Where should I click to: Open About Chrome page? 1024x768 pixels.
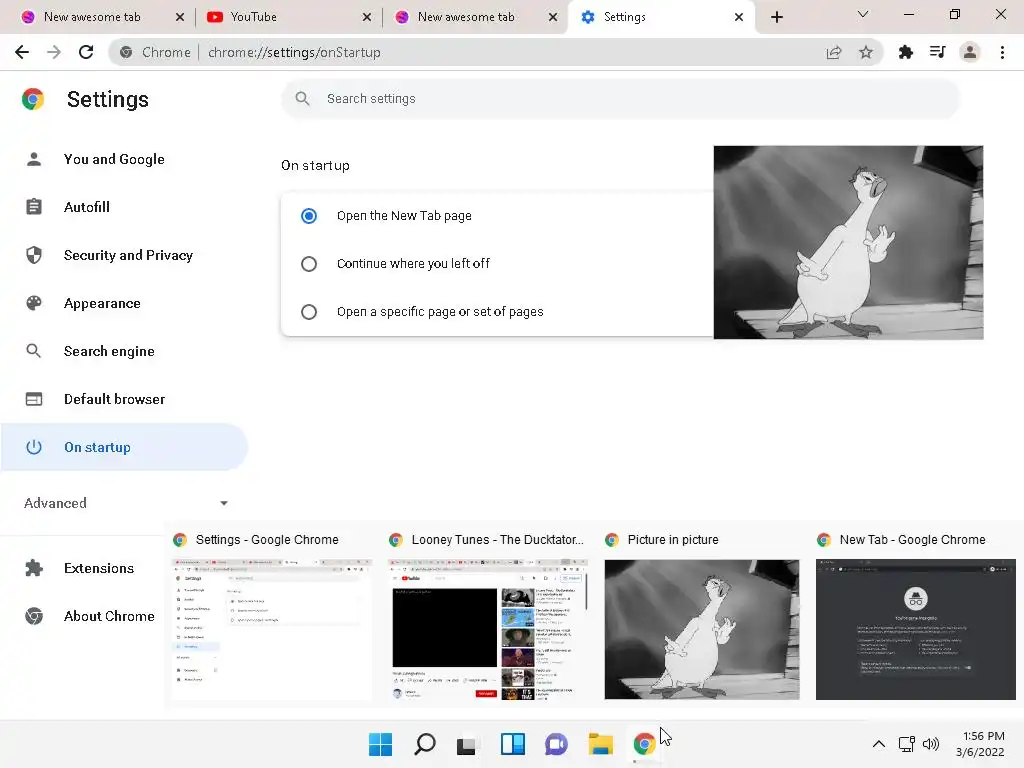click(109, 616)
